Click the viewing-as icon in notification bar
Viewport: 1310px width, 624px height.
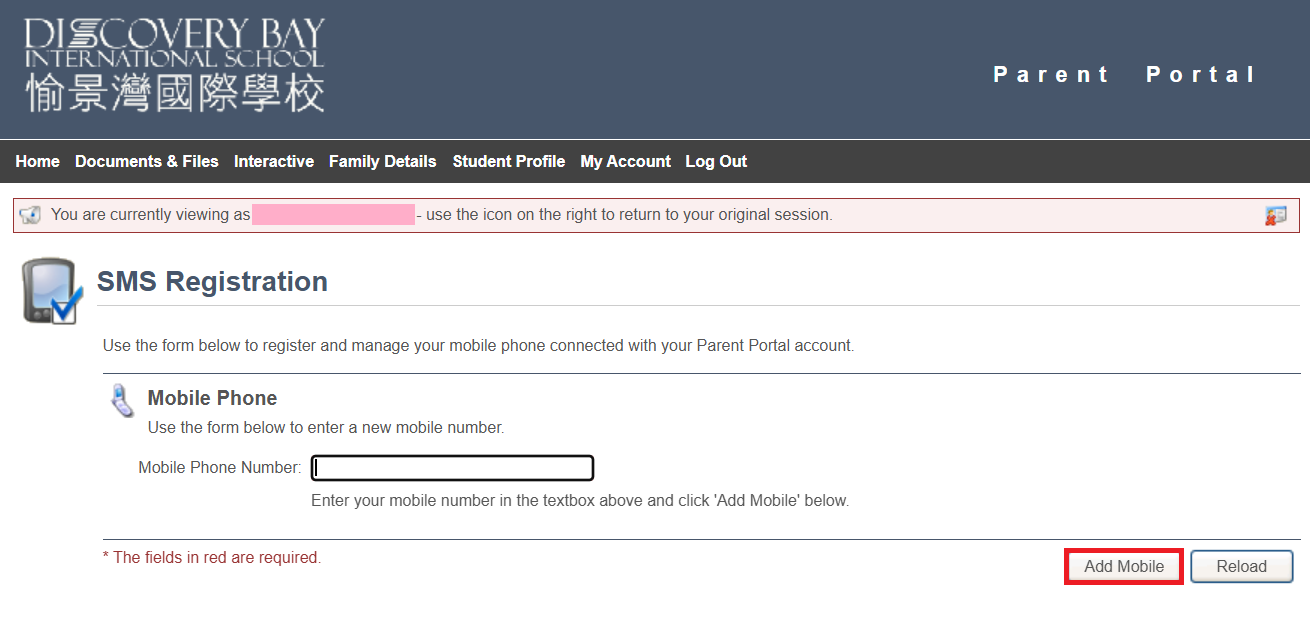point(30,215)
